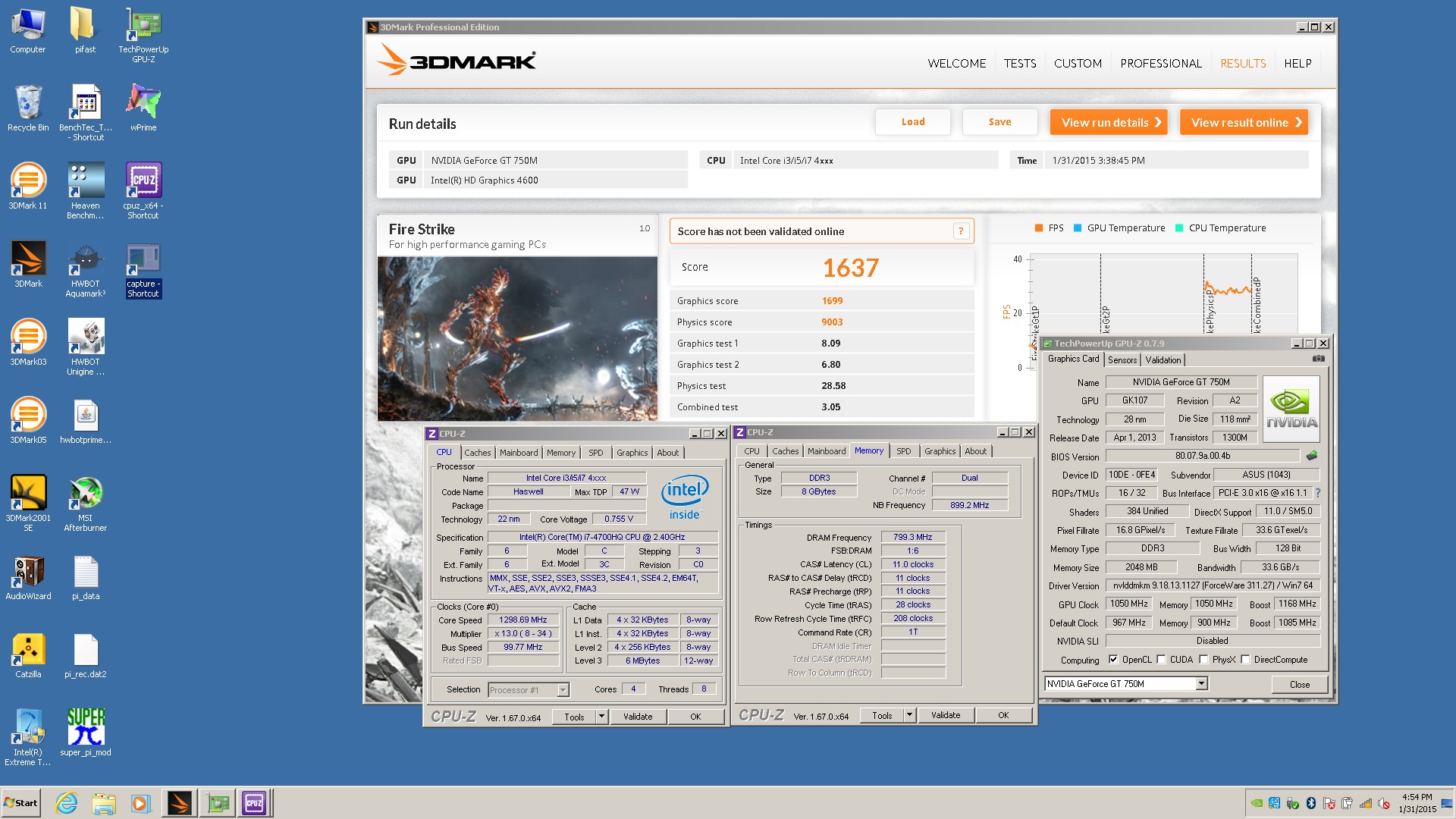The width and height of the screenshot is (1456, 819).
Task: Click the Fire Strike preview thumbnail
Action: pos(517,338)
